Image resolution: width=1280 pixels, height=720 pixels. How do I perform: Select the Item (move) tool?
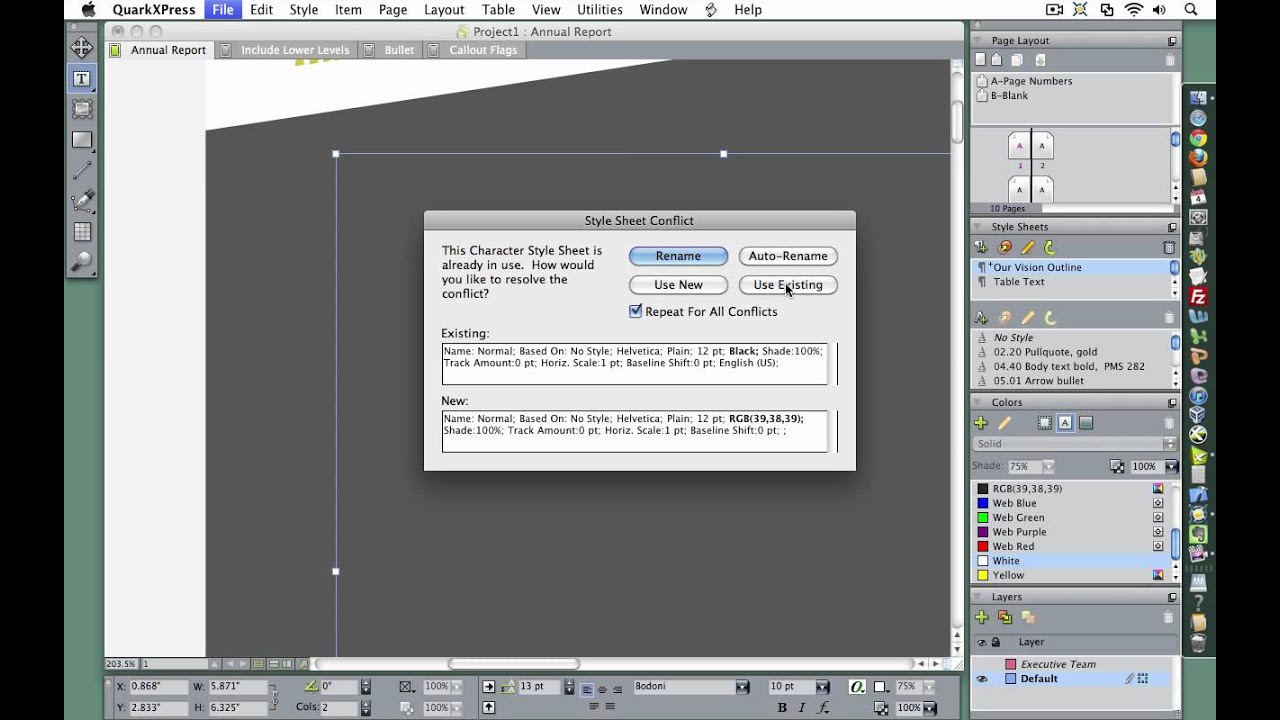coord(82,47)
